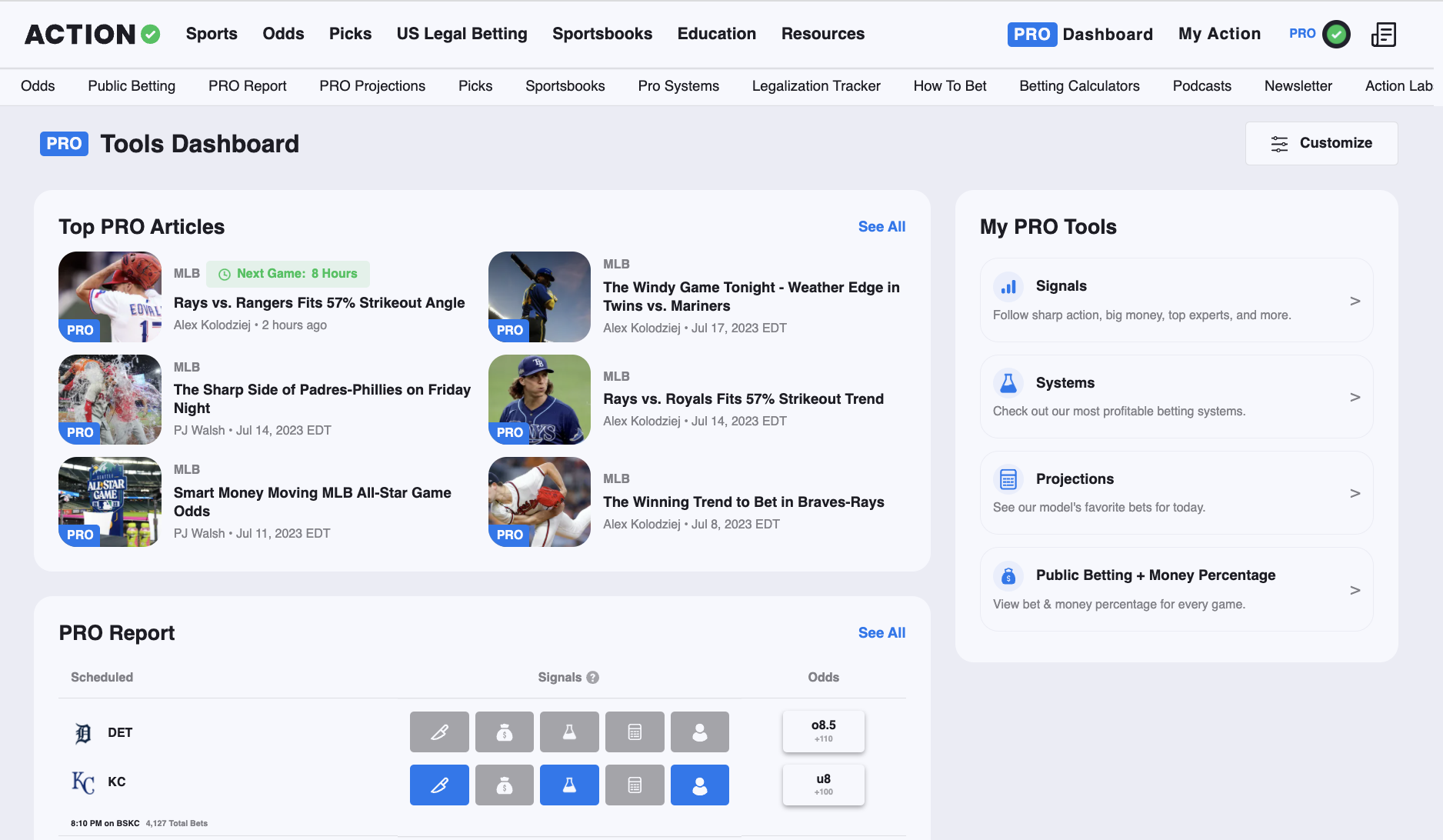The width and height of the screenshot is (1443, 840).
Task: Toggle the KC sharp action pen signal
Action: pyautogui.click(x=439, y=785)
